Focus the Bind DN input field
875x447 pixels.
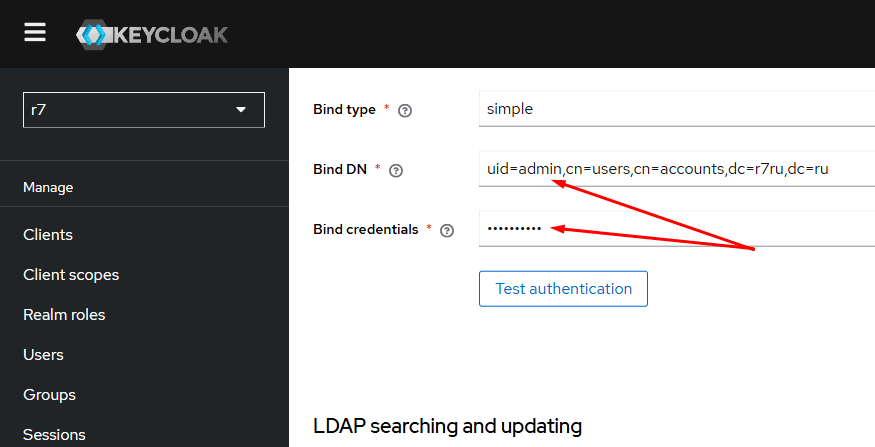pos(677,169)
